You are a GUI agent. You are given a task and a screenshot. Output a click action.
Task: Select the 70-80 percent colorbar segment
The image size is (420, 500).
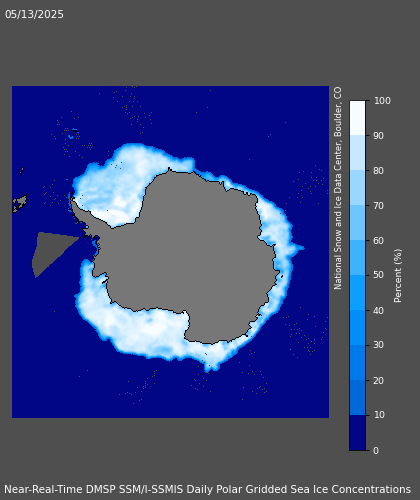tap(357, 188)
